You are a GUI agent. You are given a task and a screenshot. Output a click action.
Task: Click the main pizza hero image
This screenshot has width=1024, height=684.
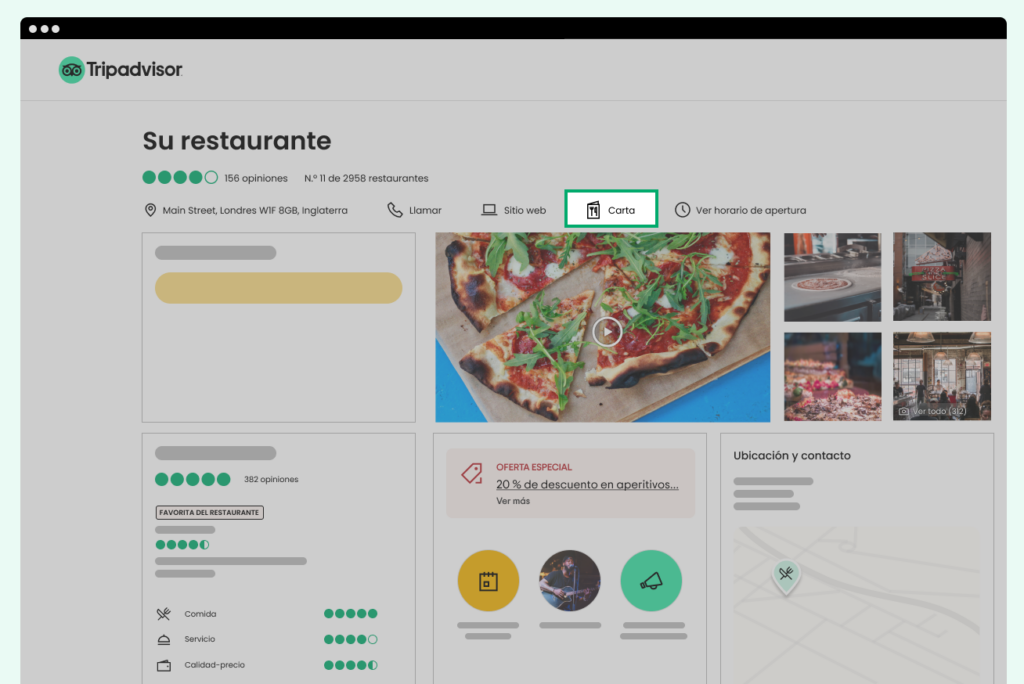coord(602,327)
